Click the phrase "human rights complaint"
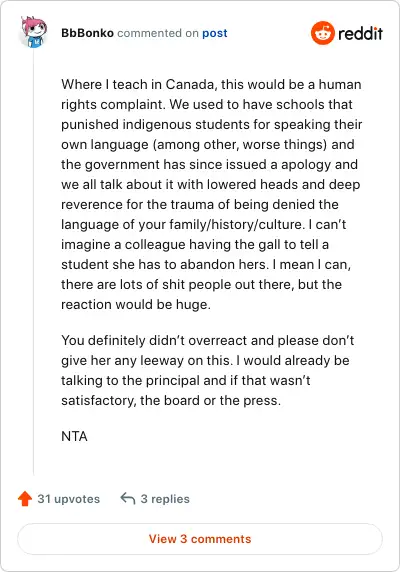Image resolution: width=400 pixels, height=572 pixels. point(211,94)
